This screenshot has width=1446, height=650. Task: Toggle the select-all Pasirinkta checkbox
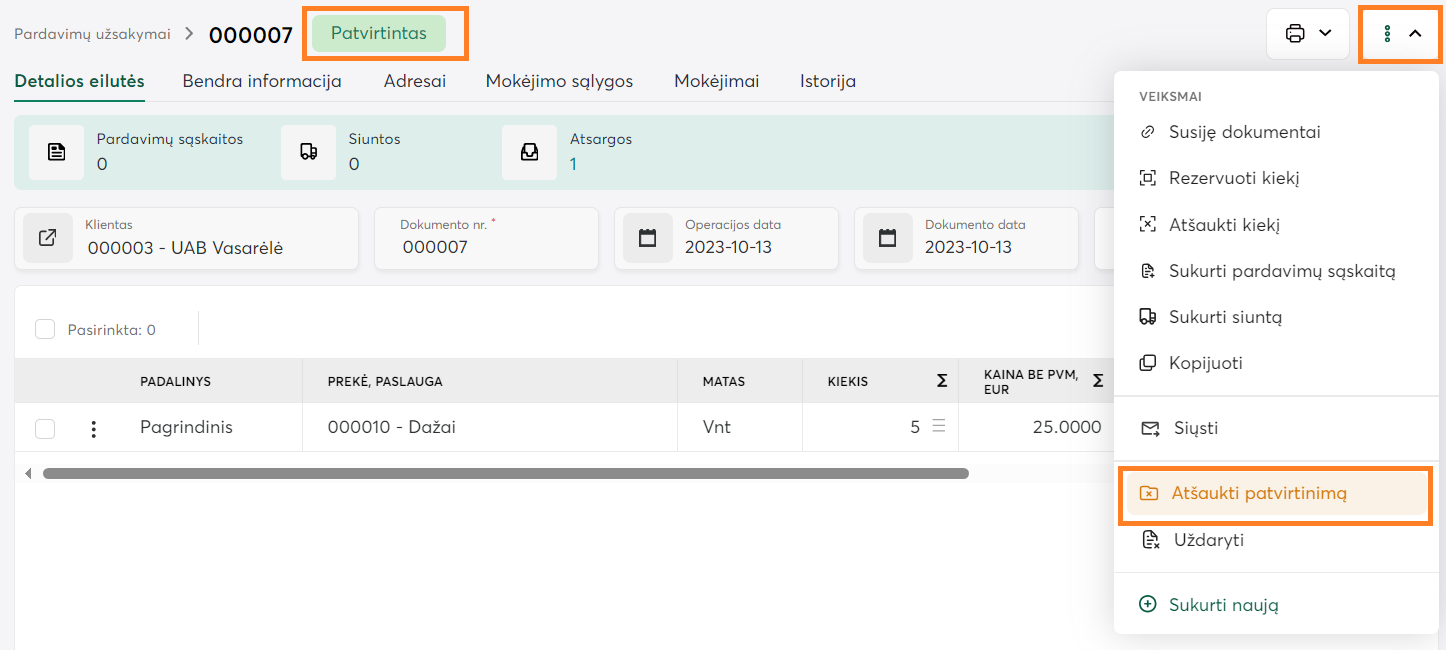(x=45, y=329)
